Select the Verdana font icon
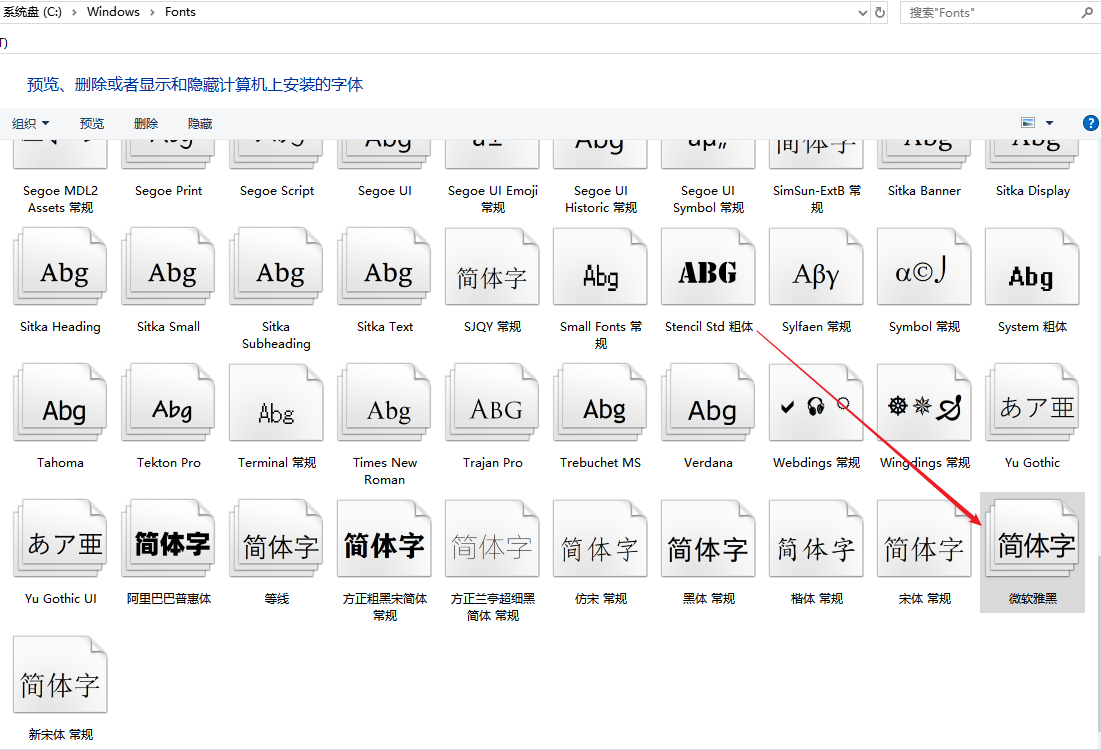The height and width of the screenshot is (750, 1101). [708, 403]
